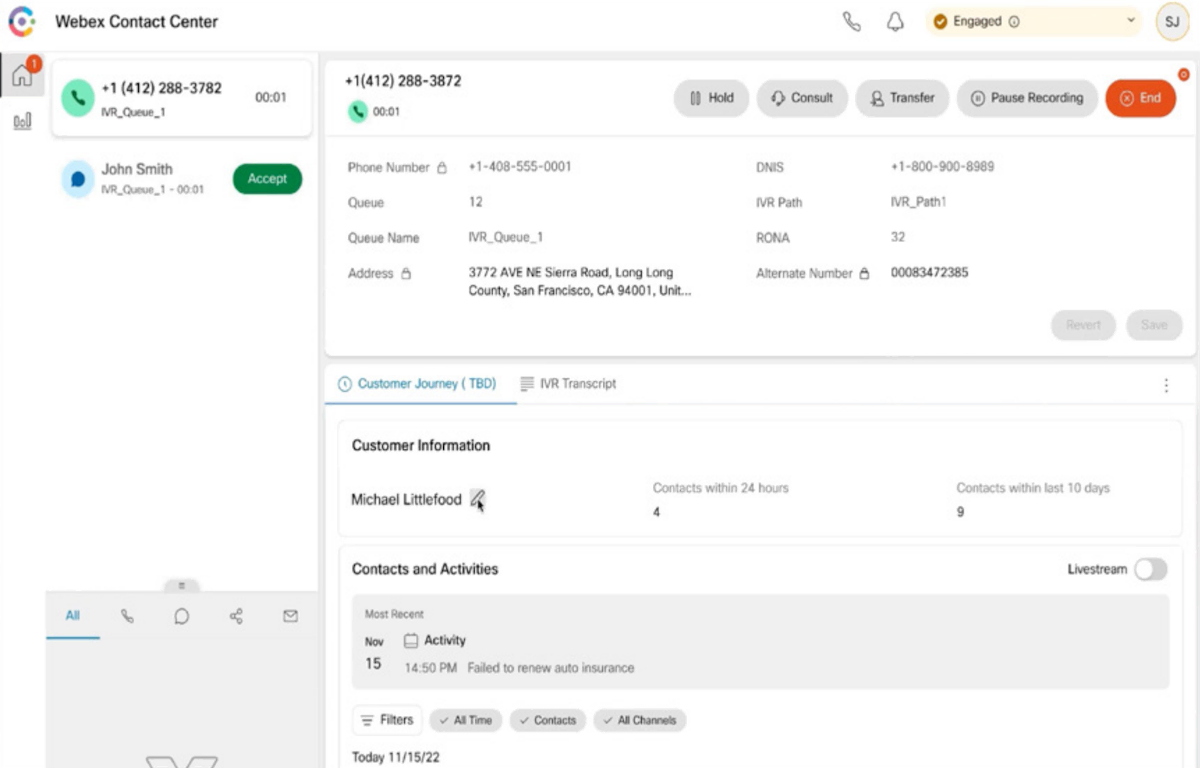Open the notifications bell
The image size is (1200, 768).
tap(895, 22)
